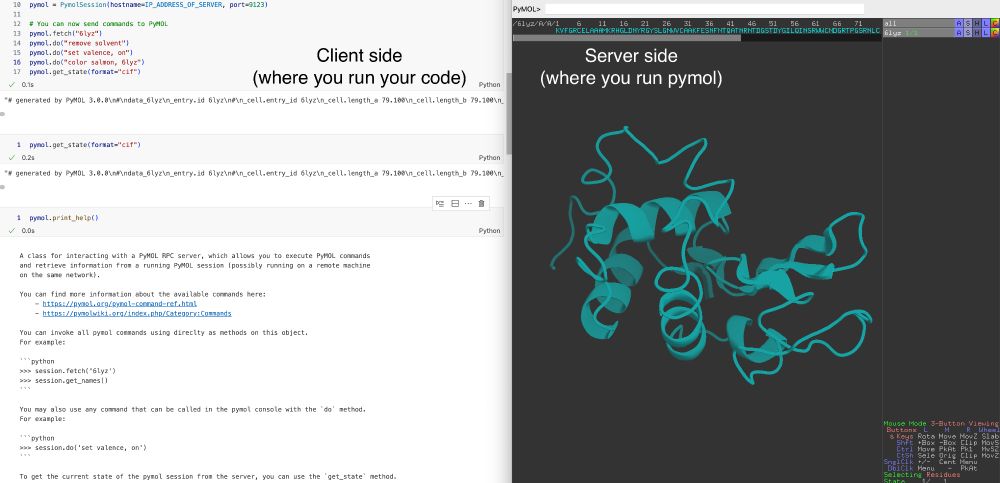Open the Show menu for 6lyz object
Screen dimensions: 1000x483
967,33
